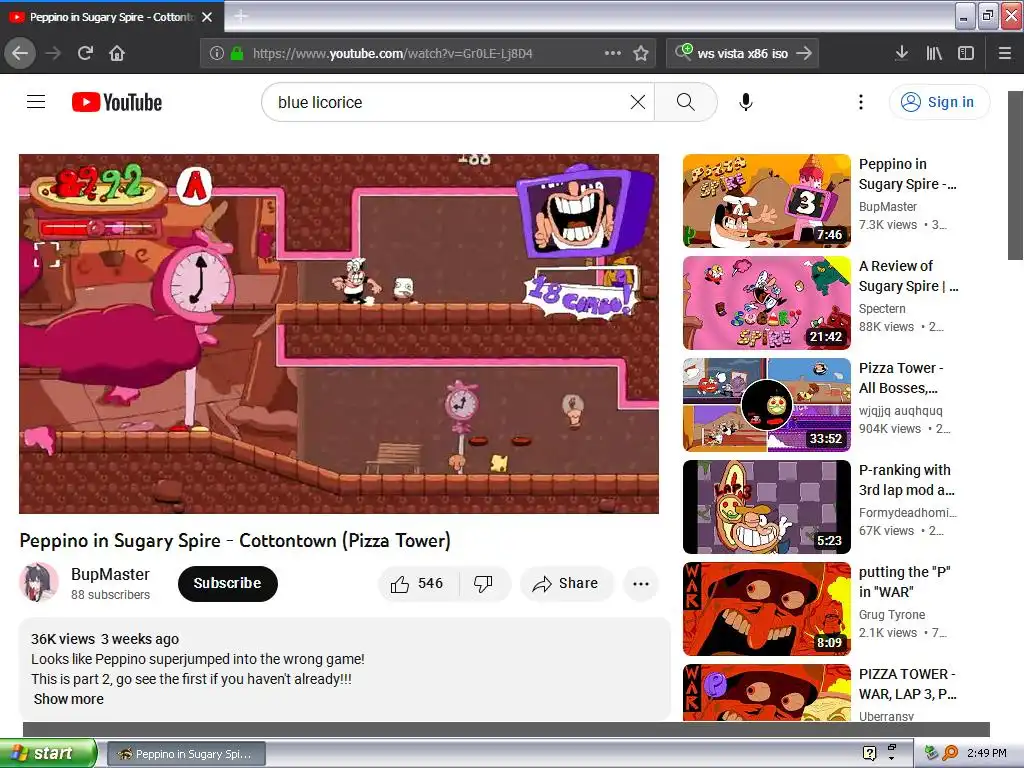Open the browser library icon

coord(934,53)
